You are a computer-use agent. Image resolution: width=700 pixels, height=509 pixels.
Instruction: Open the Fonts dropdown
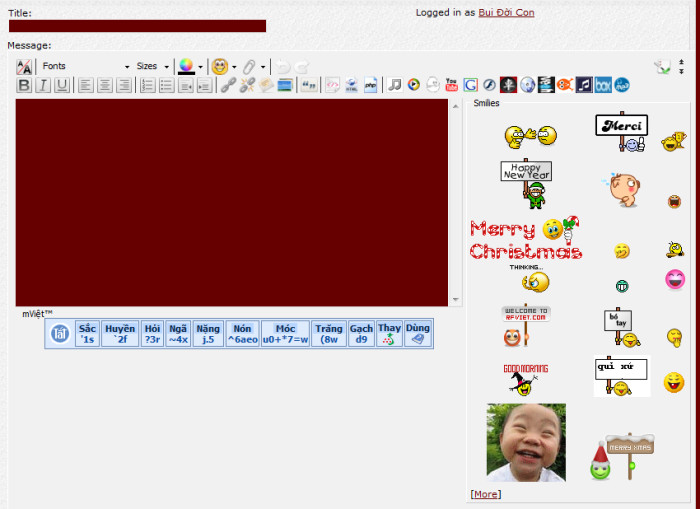(x=86, y=66)
